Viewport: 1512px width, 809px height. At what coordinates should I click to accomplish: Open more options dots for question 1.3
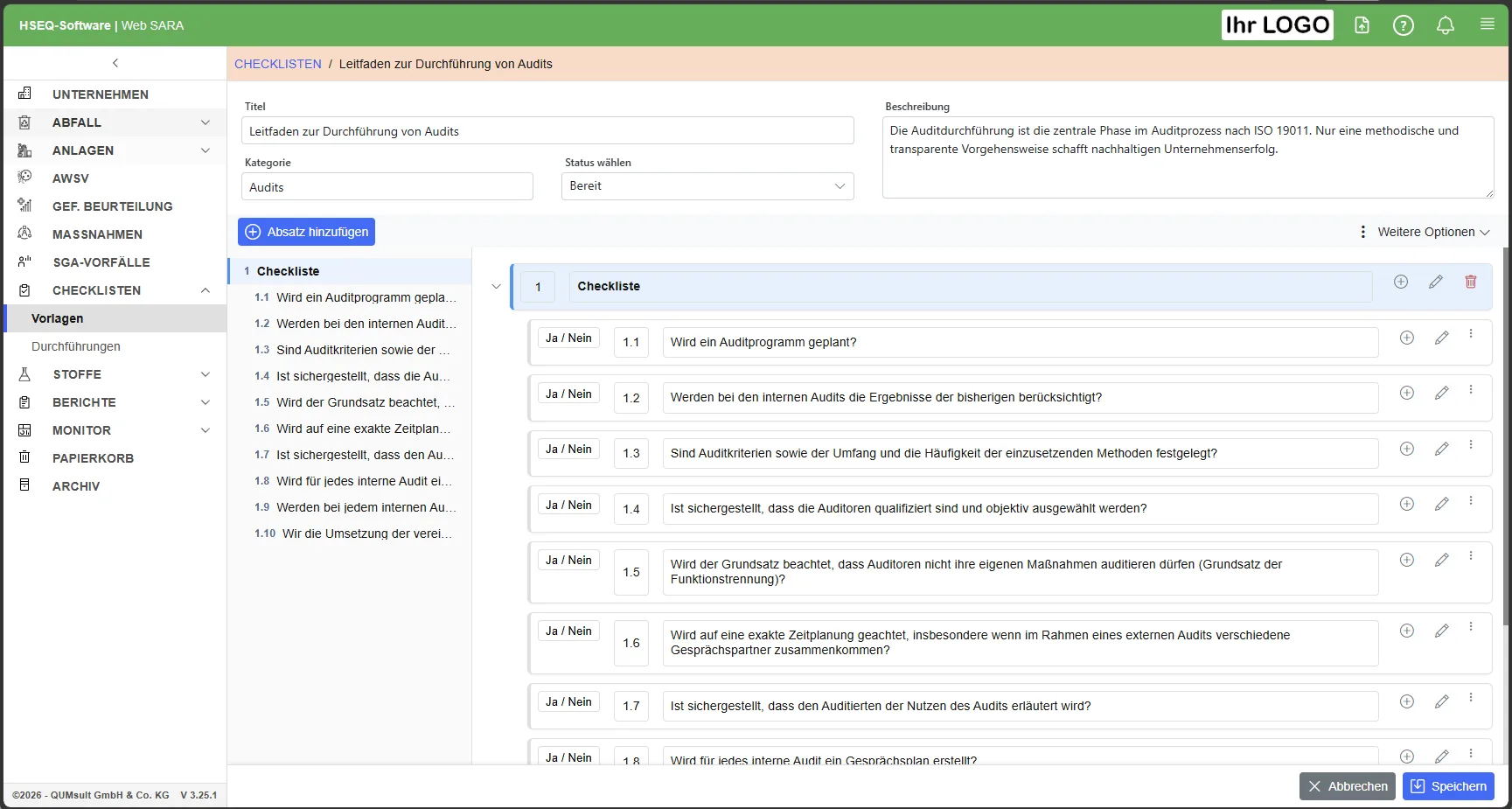click(1471, 445)
